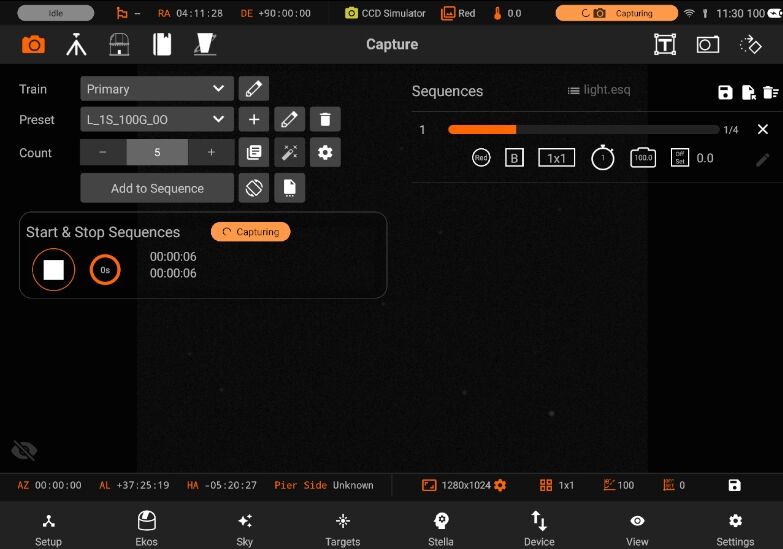
Task: Open the Train dropdown showing Primary
Action: 157,89
